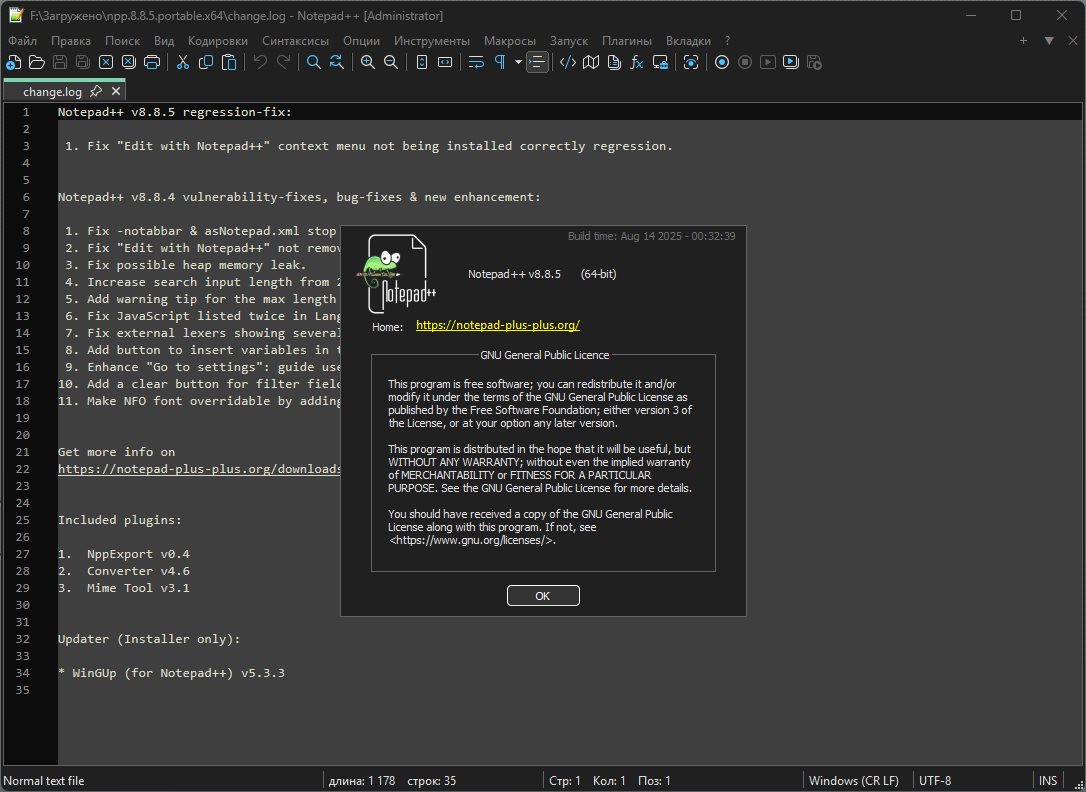The image size is (1086, 792).
Task: Open the Плагины menu
Action: (x=627, y=41)
